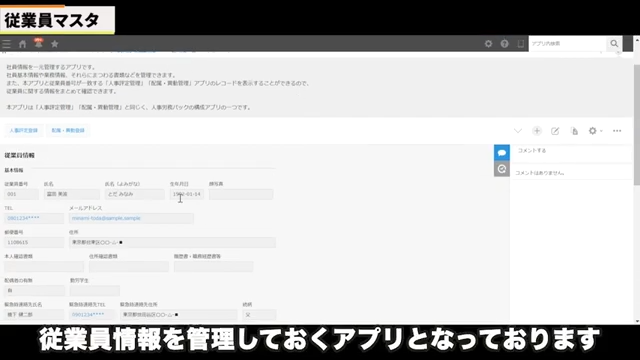The image size is (640, 360).
Task: Open the help question mark icon
Action: (x=504, y=44)
